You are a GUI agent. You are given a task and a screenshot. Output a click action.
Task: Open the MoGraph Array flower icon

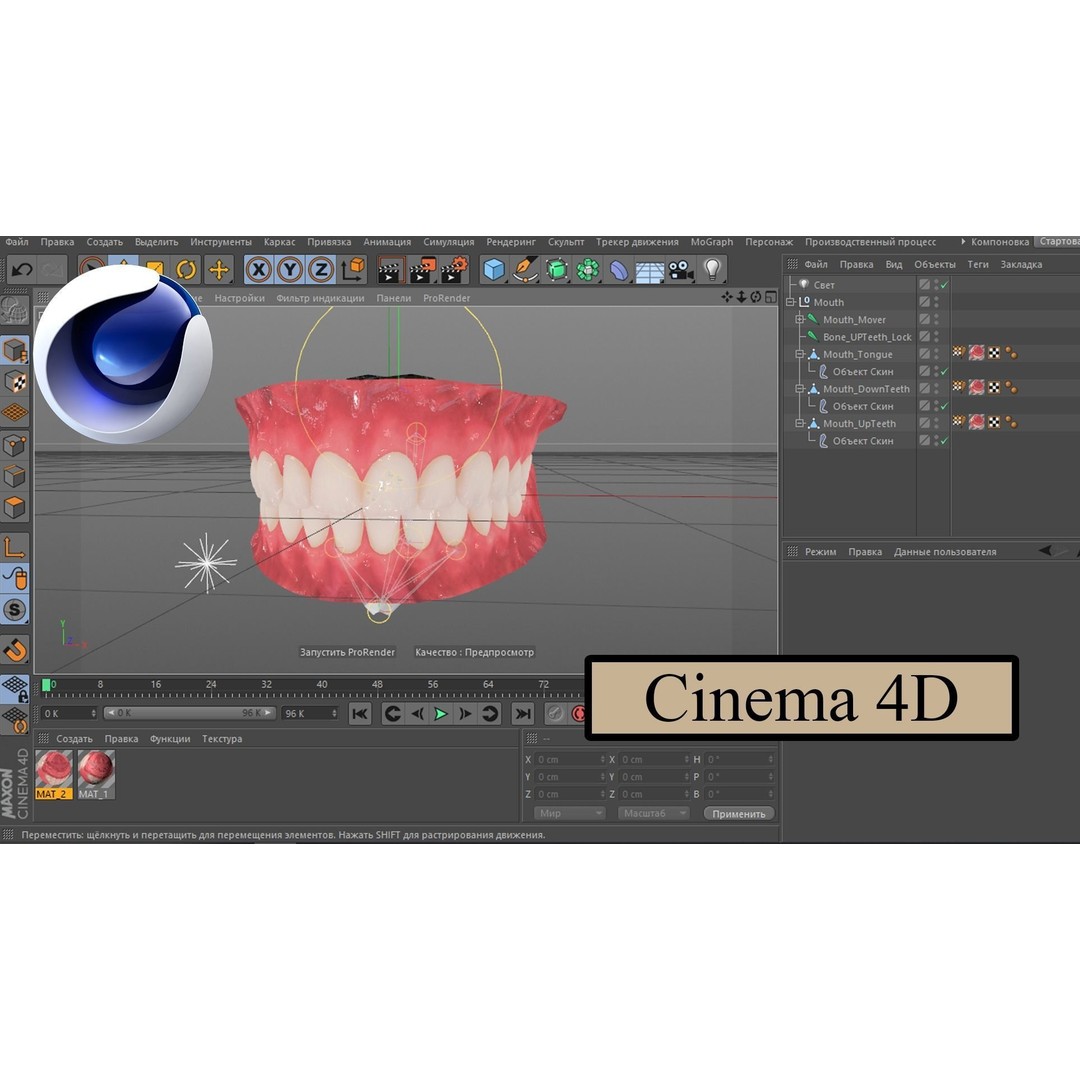pyautogui.click(x=588, y=270)
